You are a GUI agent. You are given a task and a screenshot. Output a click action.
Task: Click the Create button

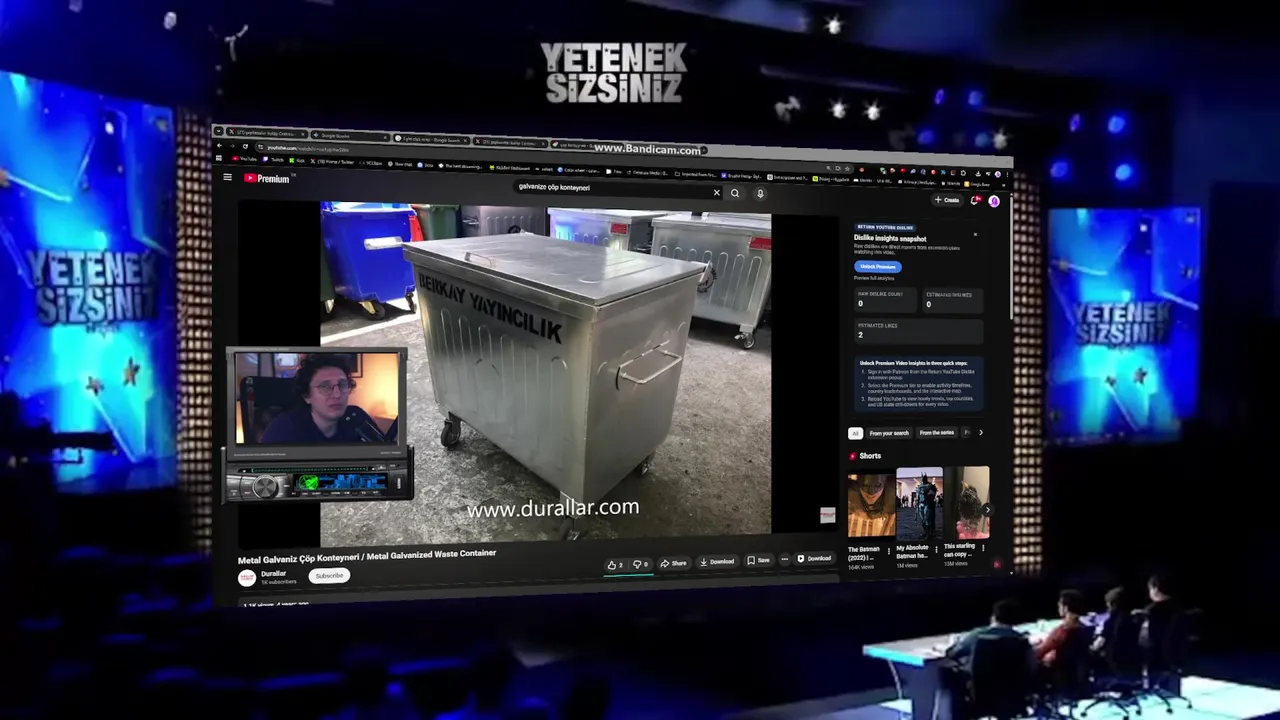coord(947,200)
